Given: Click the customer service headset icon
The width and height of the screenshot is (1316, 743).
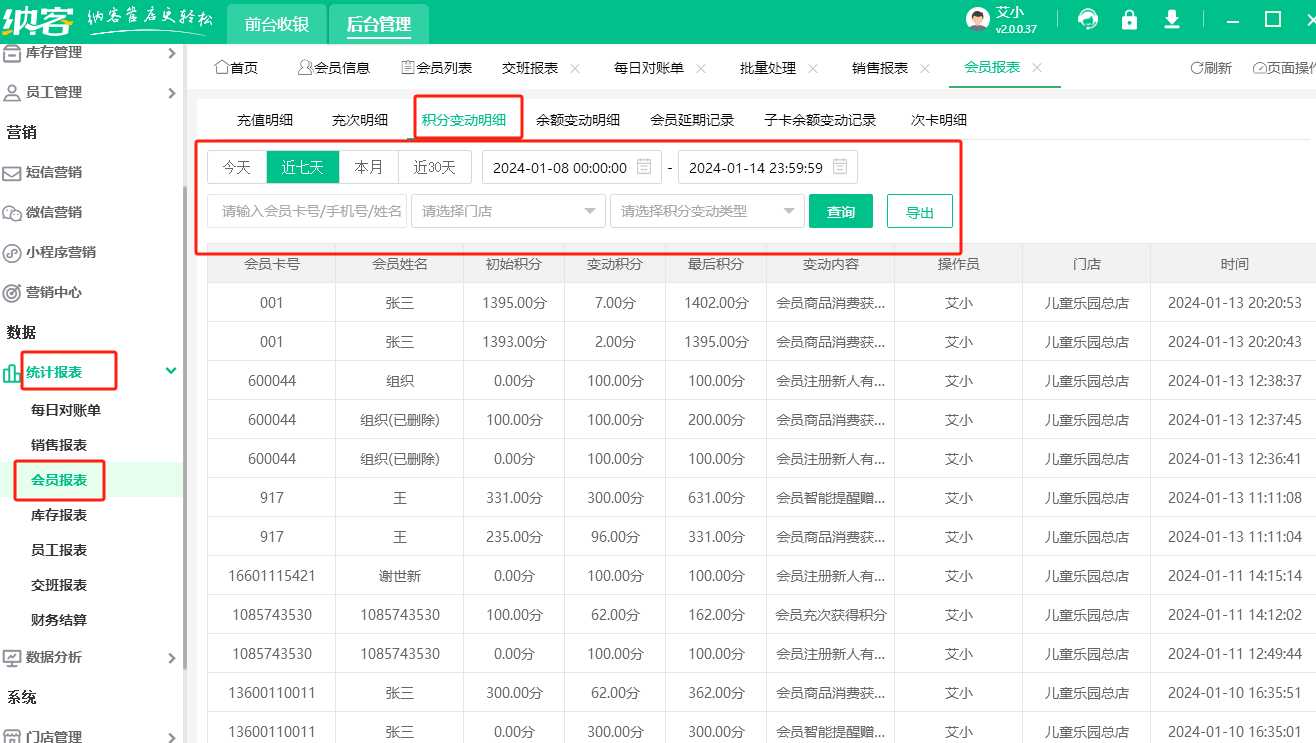Looking at the screenshot, I should pos(1087,20).
